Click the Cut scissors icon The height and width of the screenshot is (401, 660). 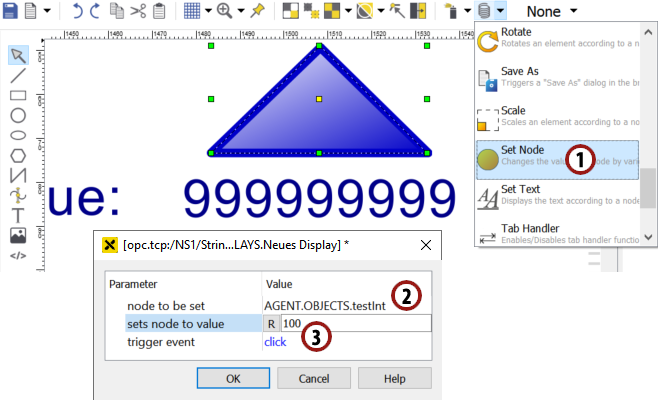click(x=137, y=12)
